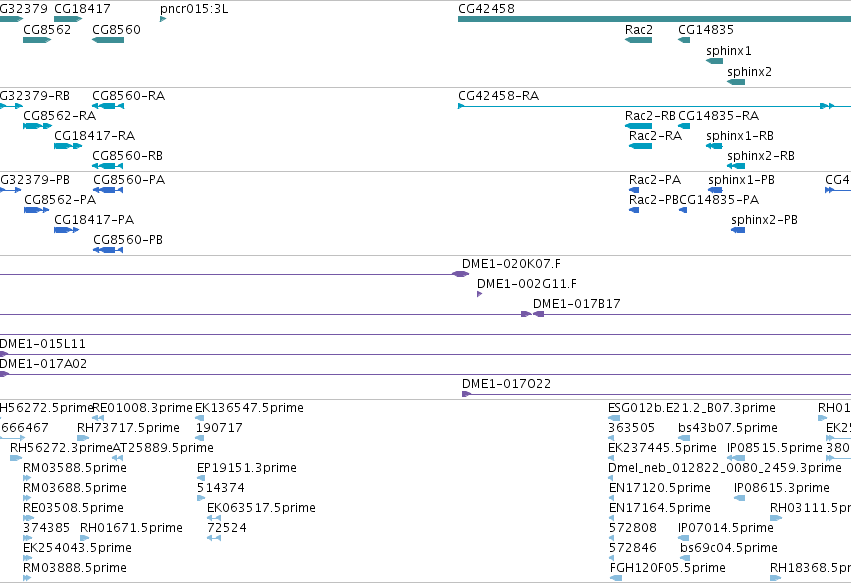Select the CG8560 gene glyph
The height and width of the screenshot is (583, 851).
[x=108, y=40]
